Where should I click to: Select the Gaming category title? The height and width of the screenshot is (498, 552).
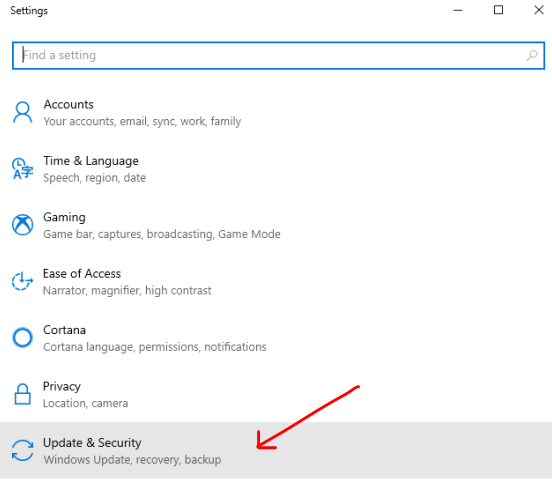[x=64, y=218]
